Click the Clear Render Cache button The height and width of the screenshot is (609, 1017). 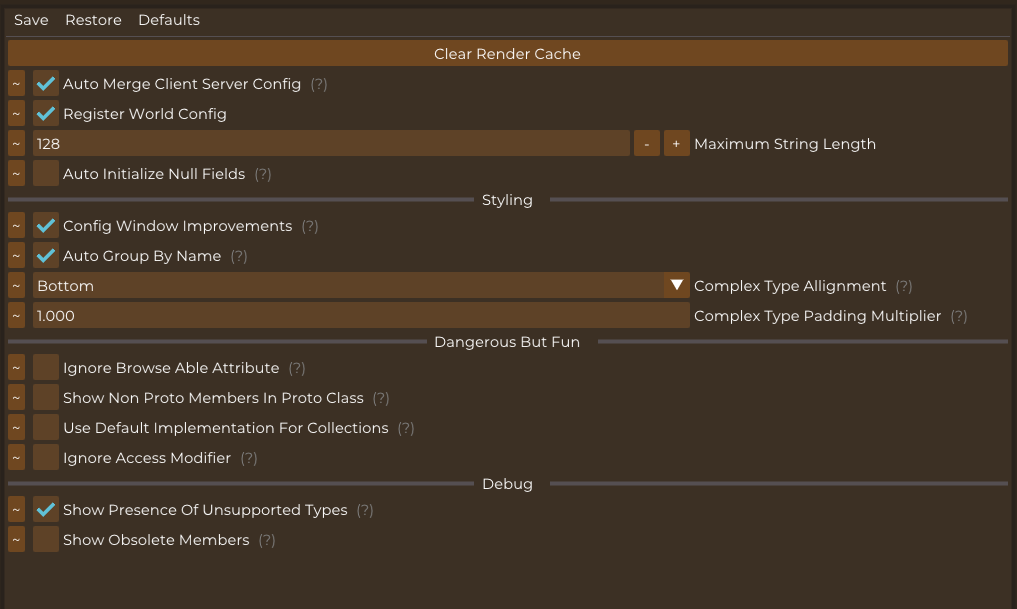pyautogui.click(x=507, y=54)
